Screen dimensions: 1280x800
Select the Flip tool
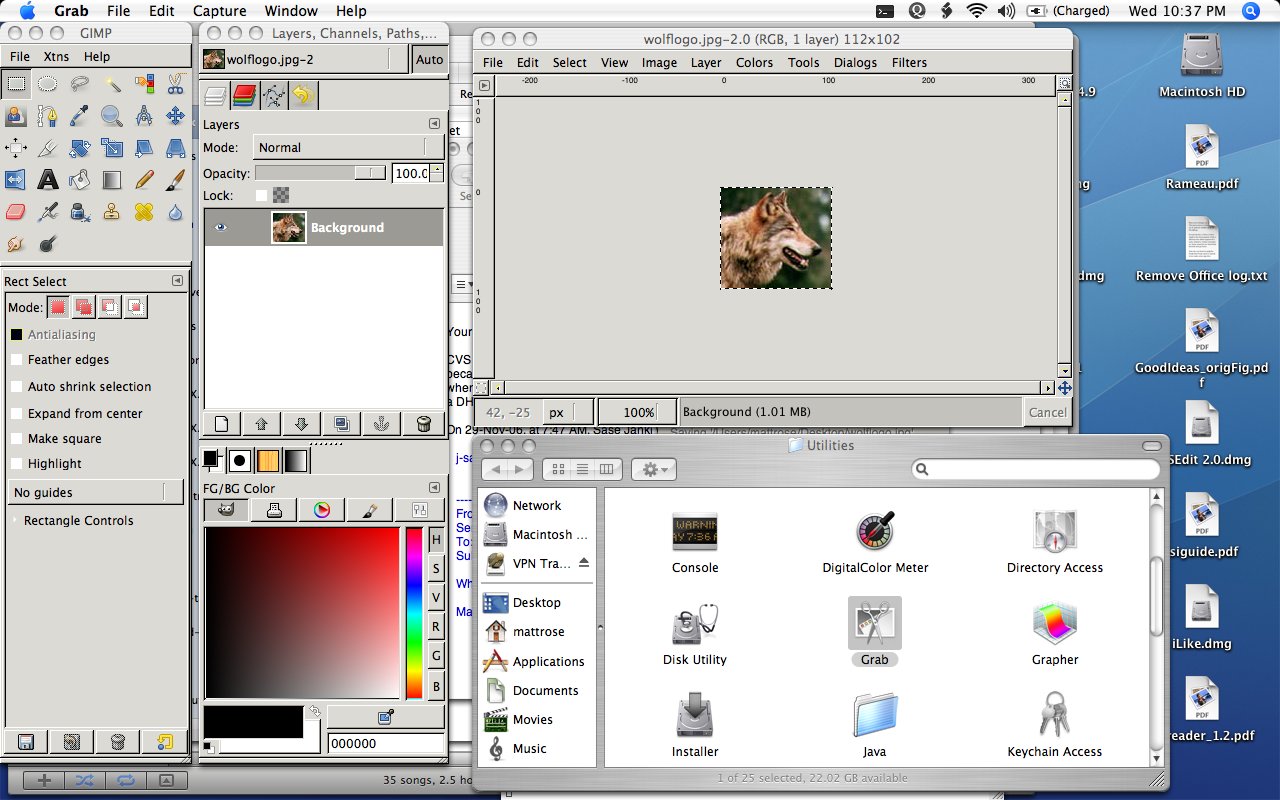click(15, 180)
